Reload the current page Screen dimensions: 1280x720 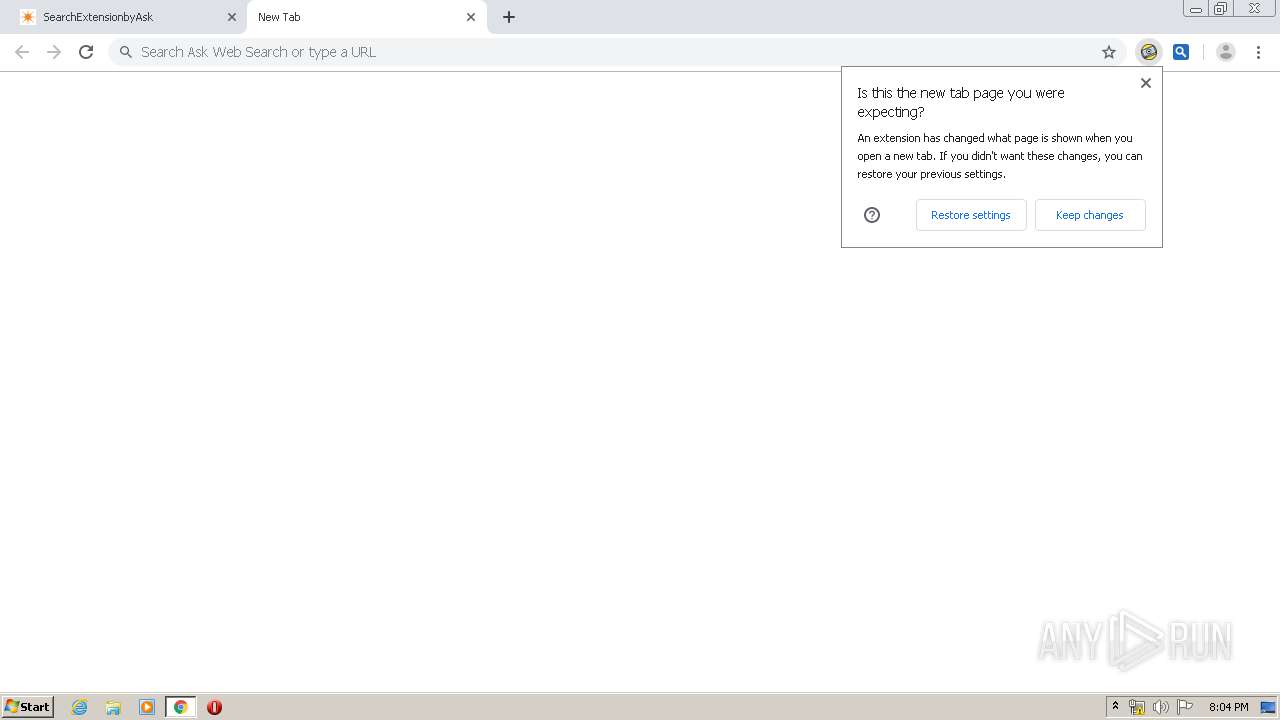pos(86,52)
